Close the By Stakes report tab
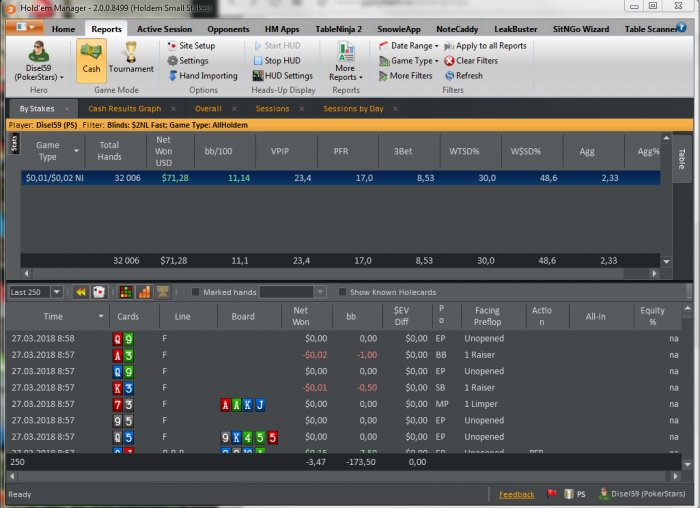The height and width of the screenshot is (508, 700). tap(67, 109)
